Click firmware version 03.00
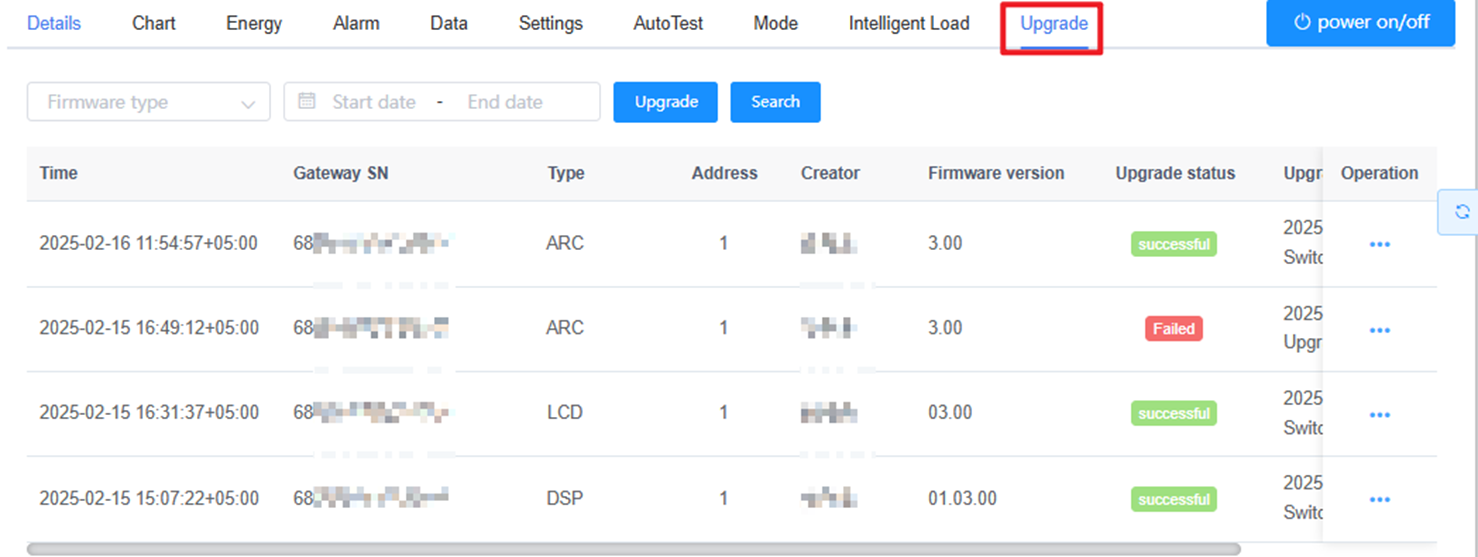 pyautogui.click(x=949, y=412)
